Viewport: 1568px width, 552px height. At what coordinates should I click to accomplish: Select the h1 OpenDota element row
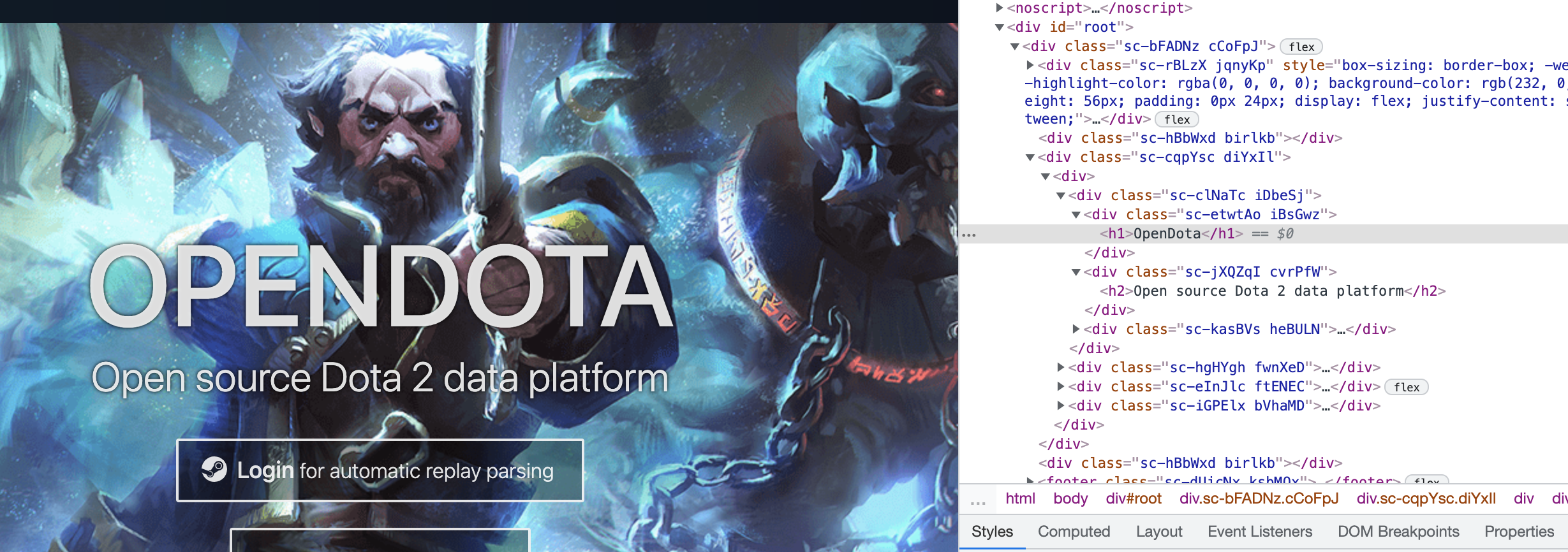pos(1264,234)
